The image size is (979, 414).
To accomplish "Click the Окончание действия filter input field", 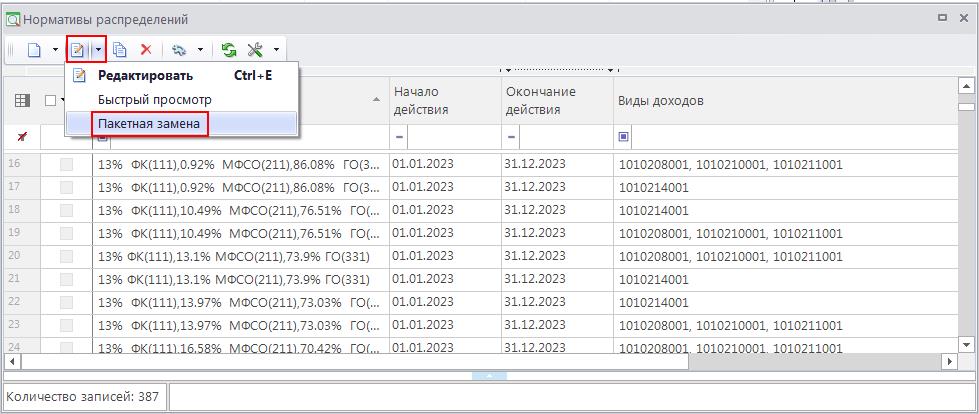I will (x=566, y=137).
